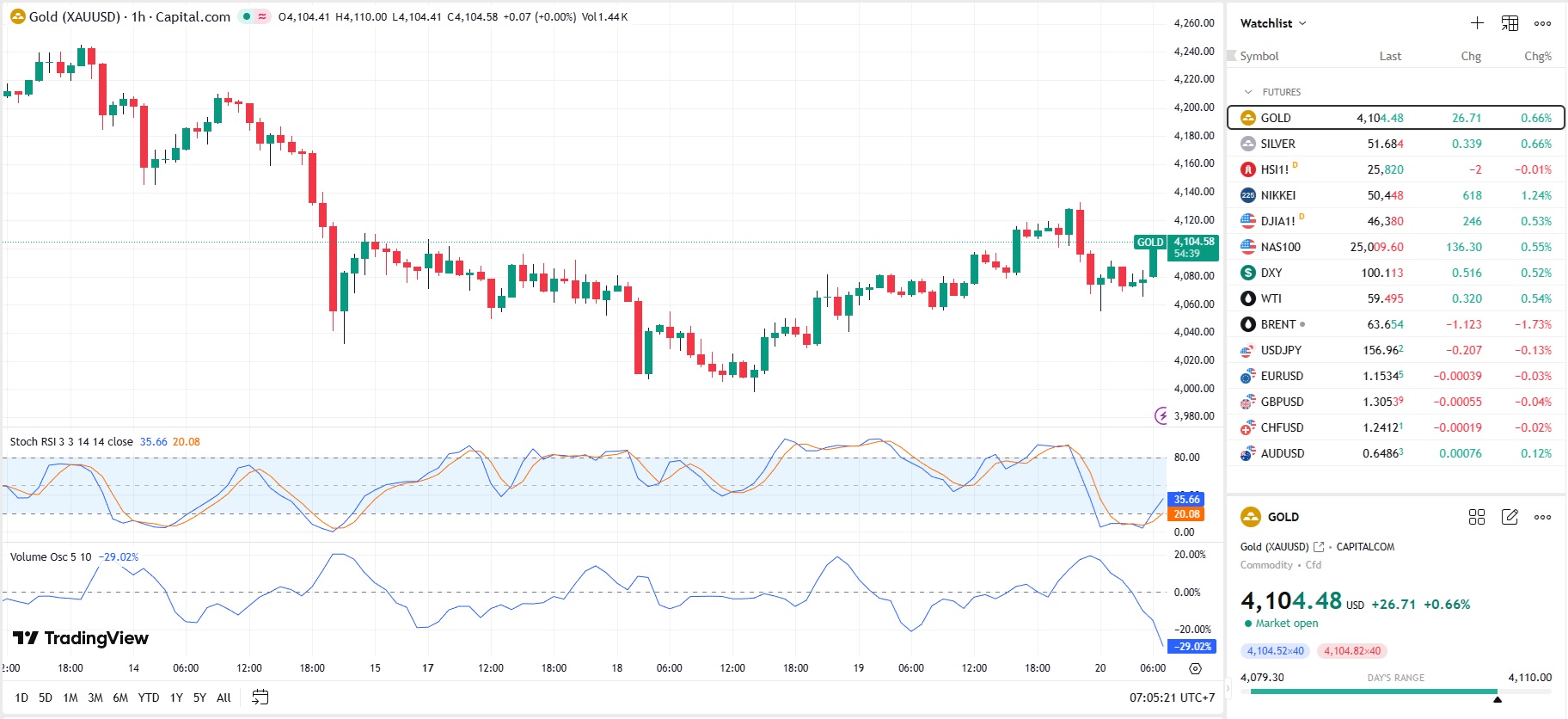Screen dimensions: 1568x719
Task: Collapse the FUTURES section
Action: pyautogui.click(x=1248, y=92)
